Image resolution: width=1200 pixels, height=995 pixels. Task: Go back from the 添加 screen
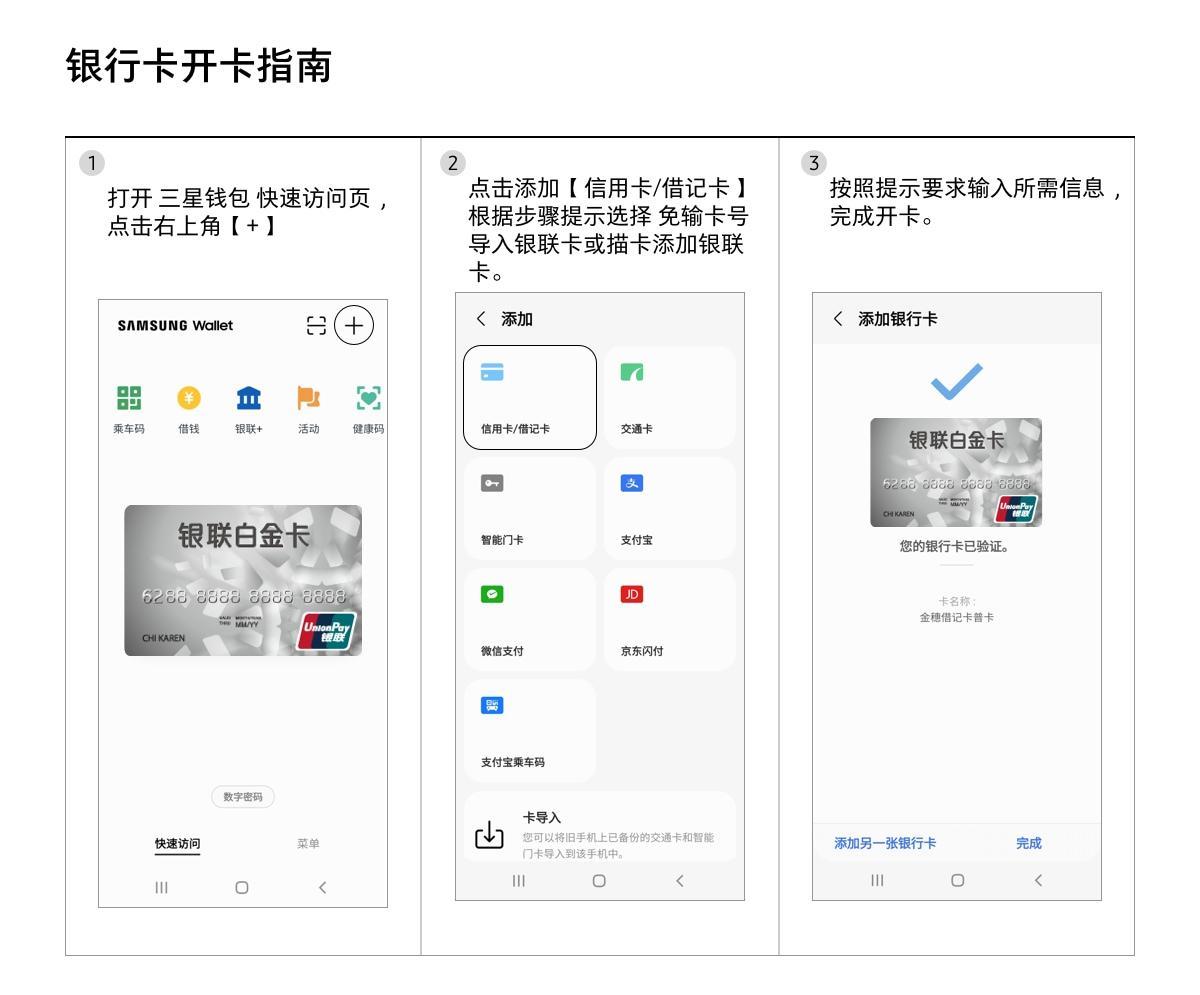click(480, 319)
